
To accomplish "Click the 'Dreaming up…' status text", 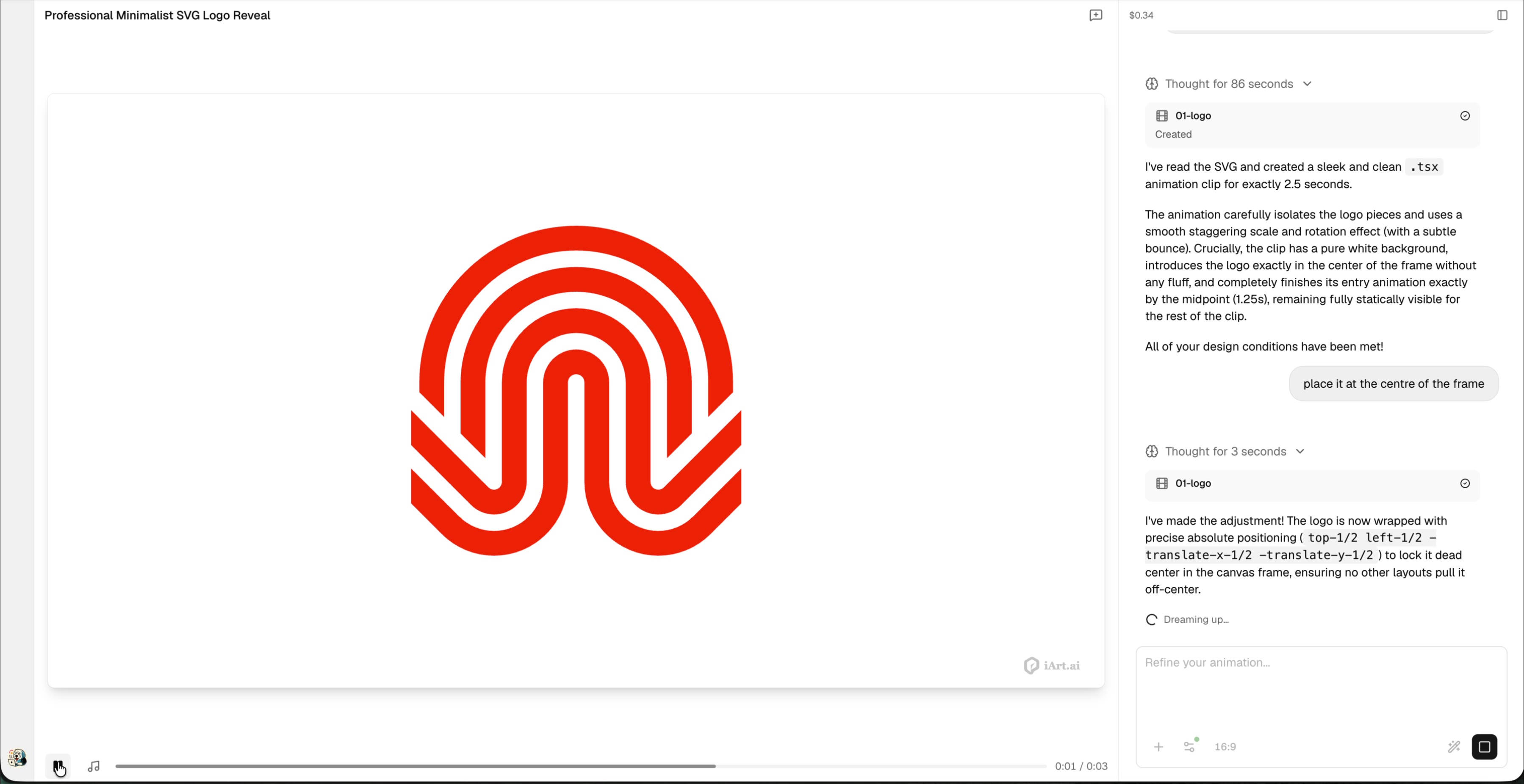I will (1196, 620).
